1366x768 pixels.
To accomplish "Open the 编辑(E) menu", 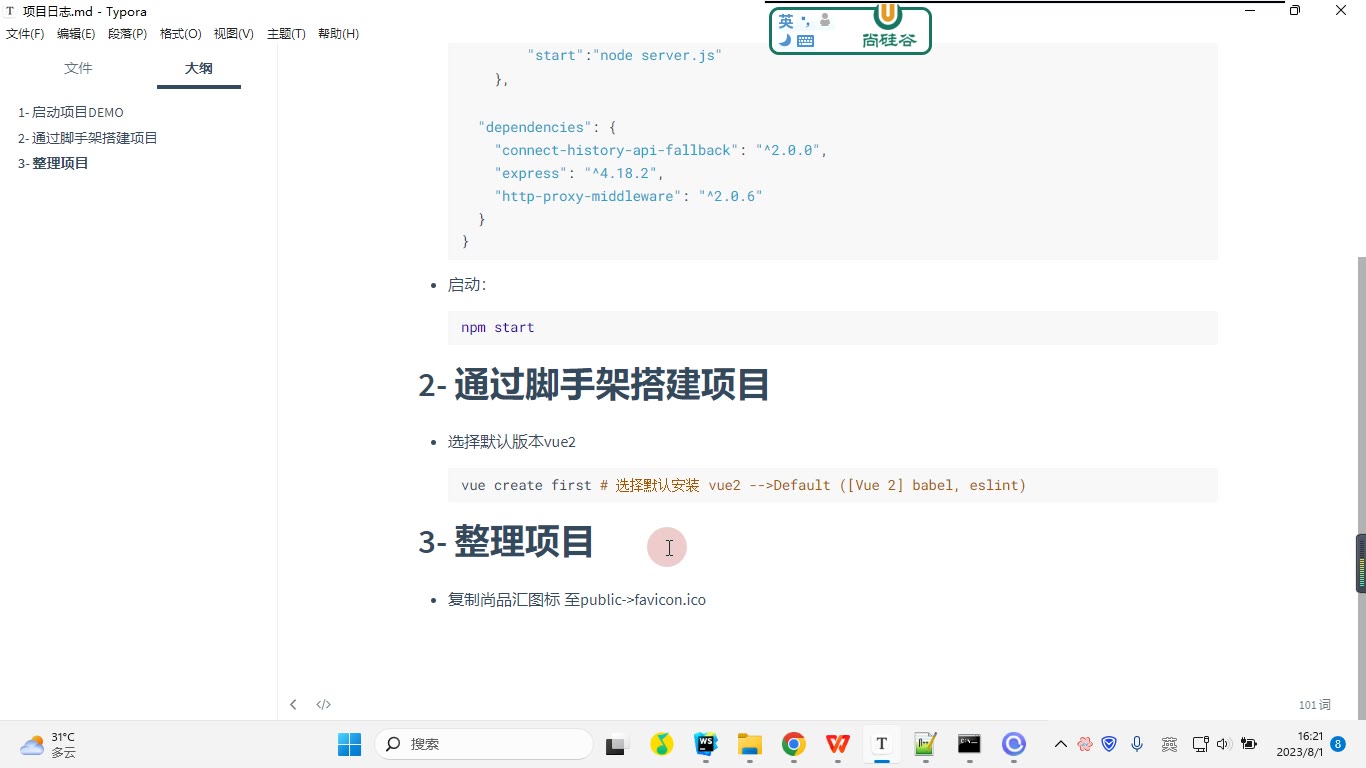I will 76,34.
